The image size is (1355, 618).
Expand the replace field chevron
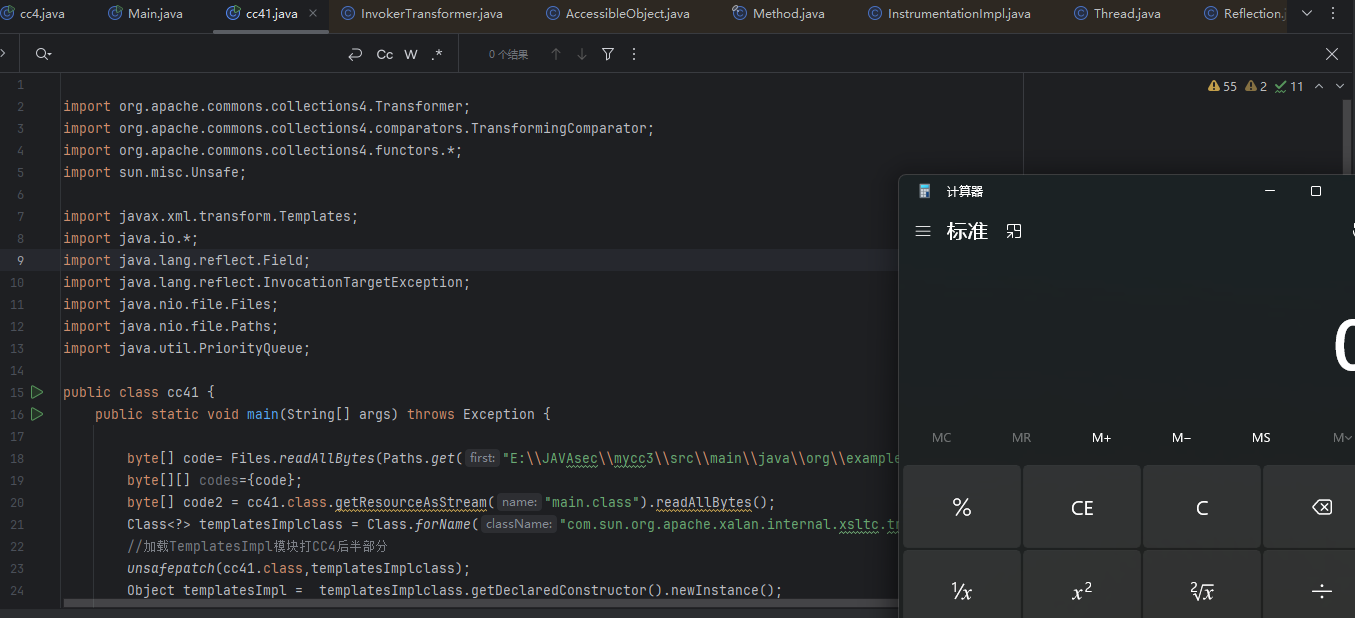click(4, 54)
